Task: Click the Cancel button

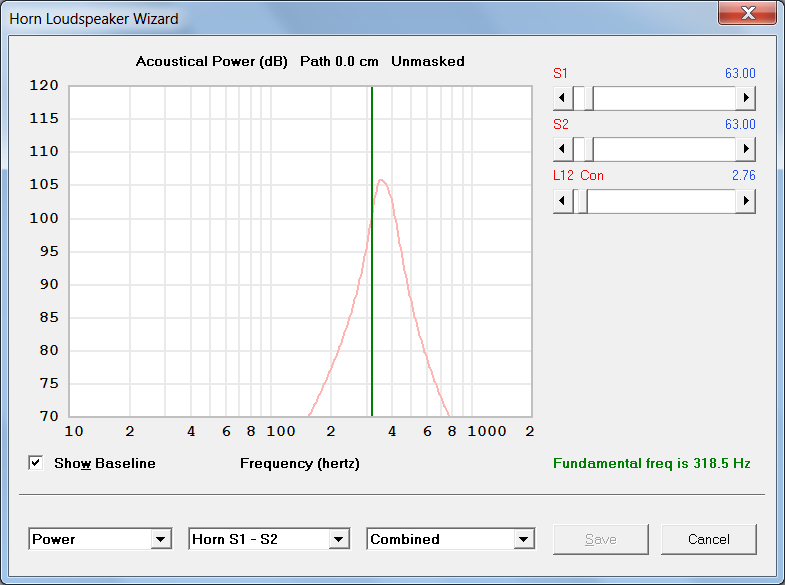Action: point(708,539)
